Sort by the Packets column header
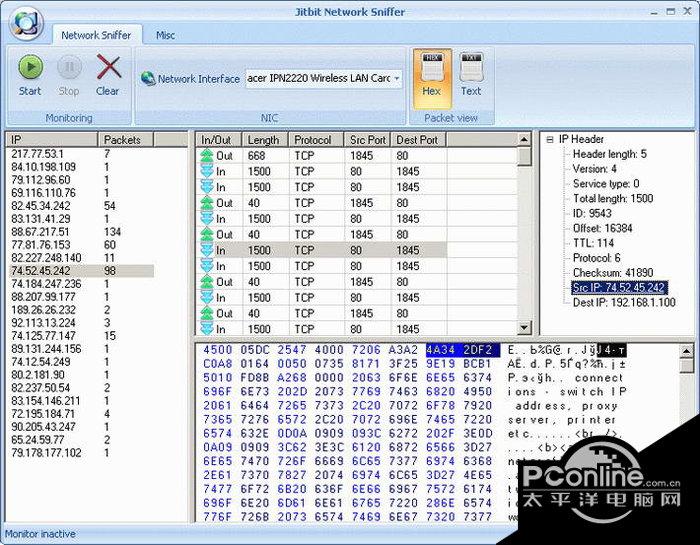Viewport: 700px width, 545px height. 125,140
